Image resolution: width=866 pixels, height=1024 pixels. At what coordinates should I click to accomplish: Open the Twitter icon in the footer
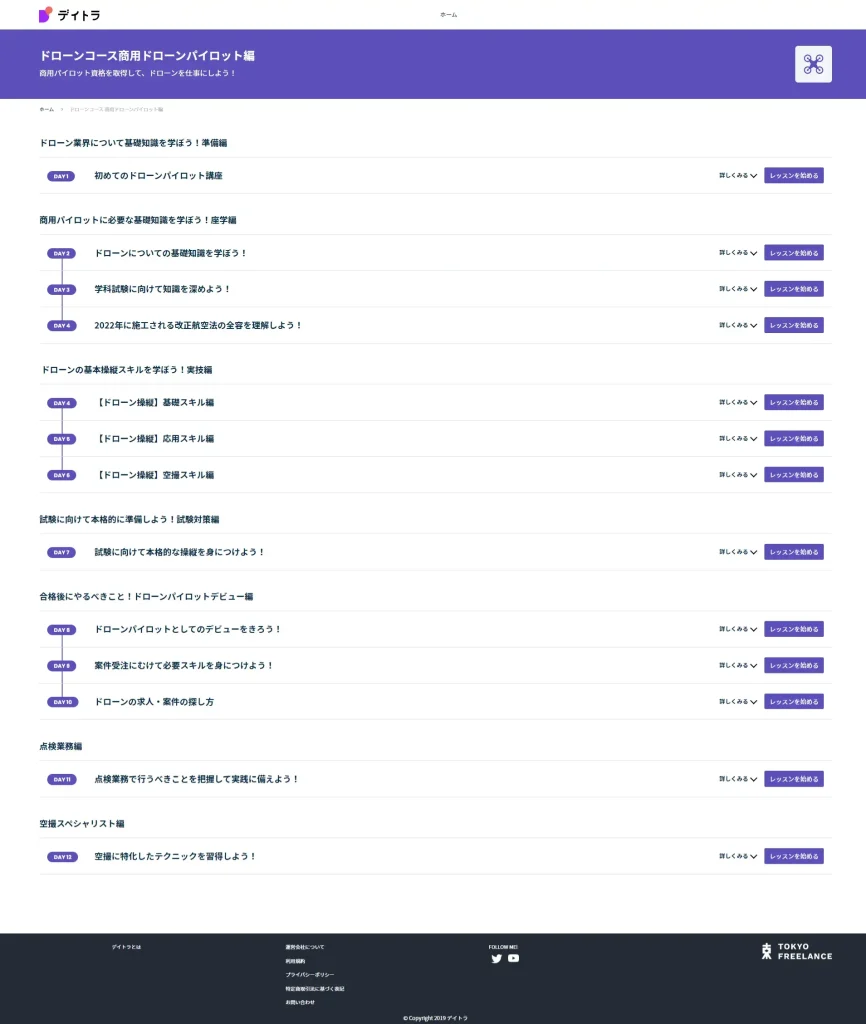pyautogui.click(x=496, y=958)
